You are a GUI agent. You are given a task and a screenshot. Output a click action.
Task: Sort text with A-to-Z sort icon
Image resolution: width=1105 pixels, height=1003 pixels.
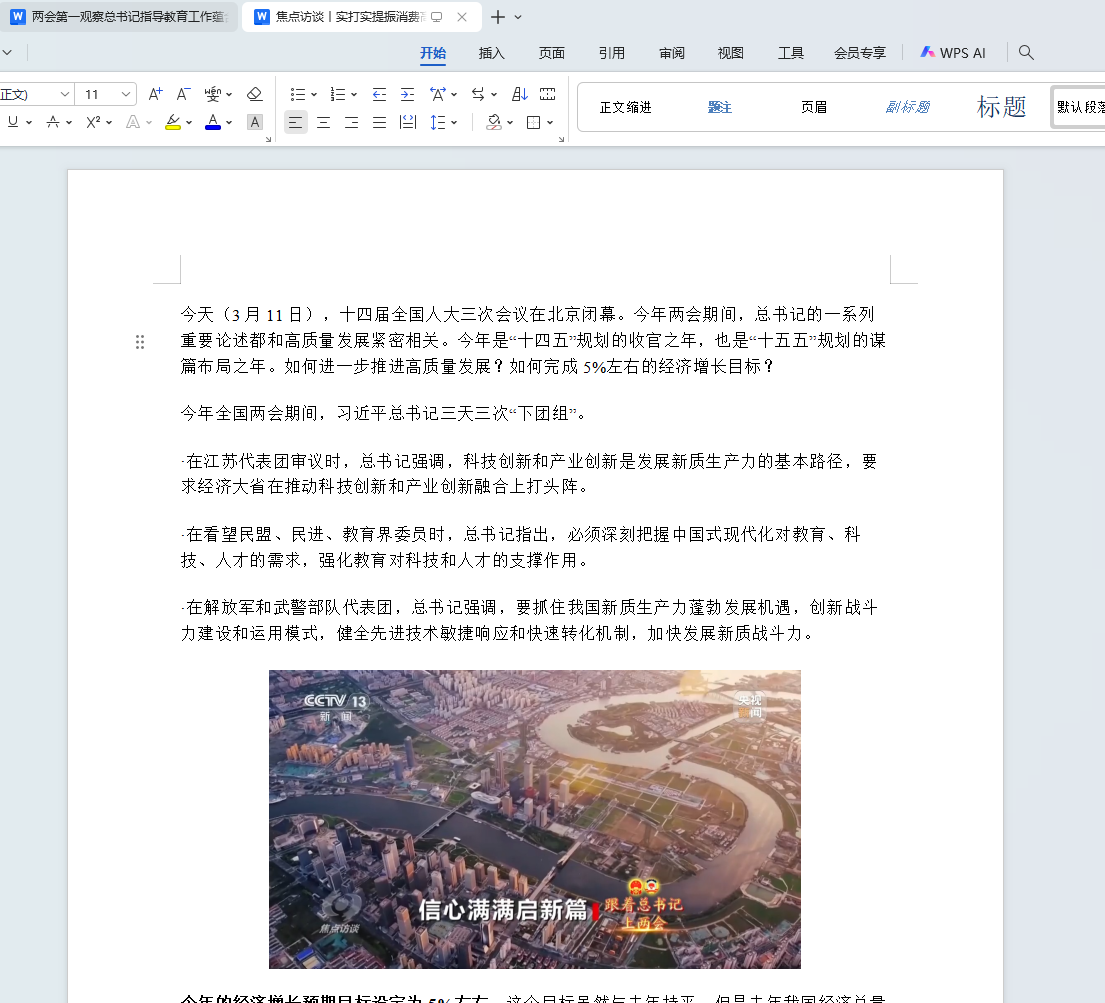tap(520, 94)
